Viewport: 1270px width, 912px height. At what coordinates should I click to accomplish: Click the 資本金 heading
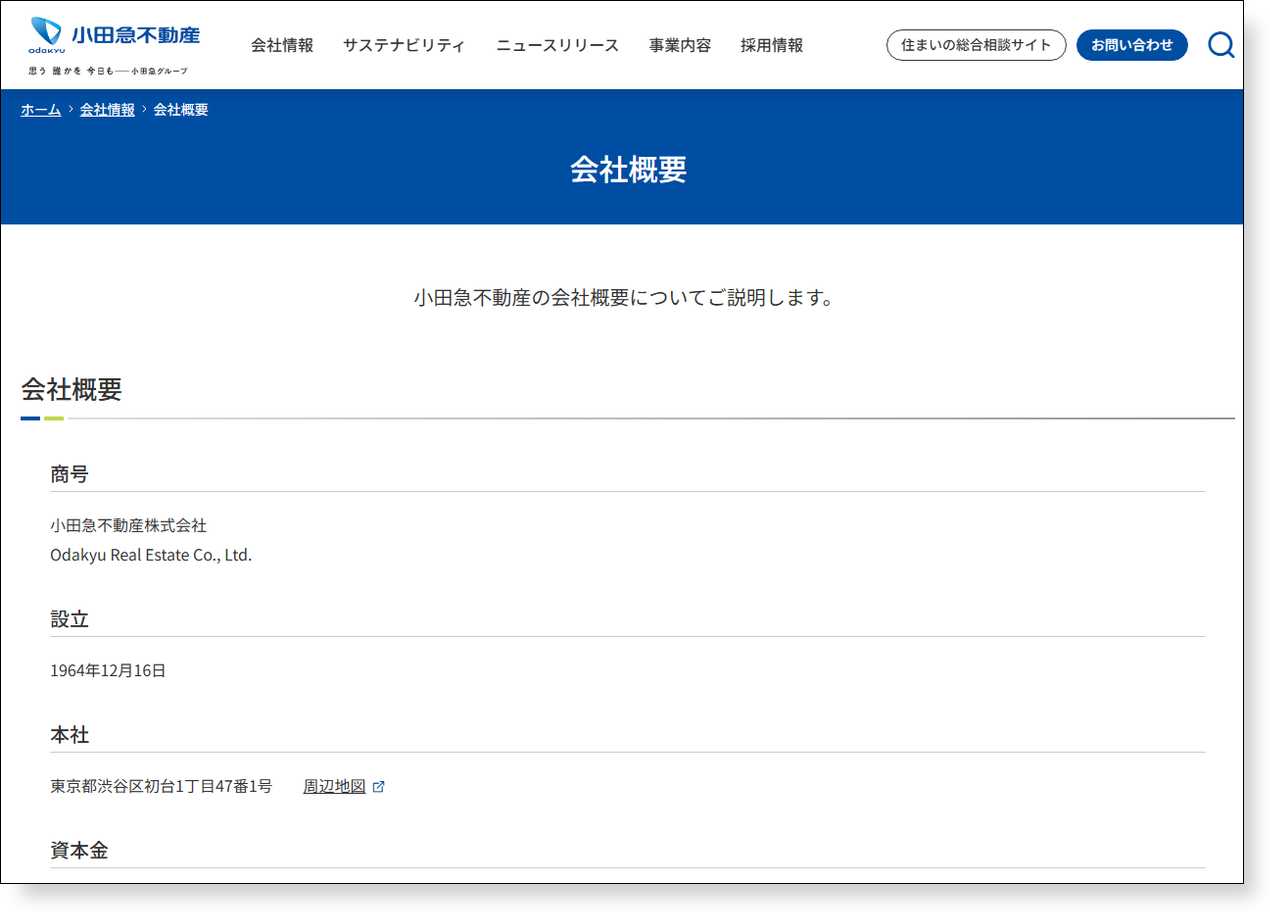[x=79, y=850]
